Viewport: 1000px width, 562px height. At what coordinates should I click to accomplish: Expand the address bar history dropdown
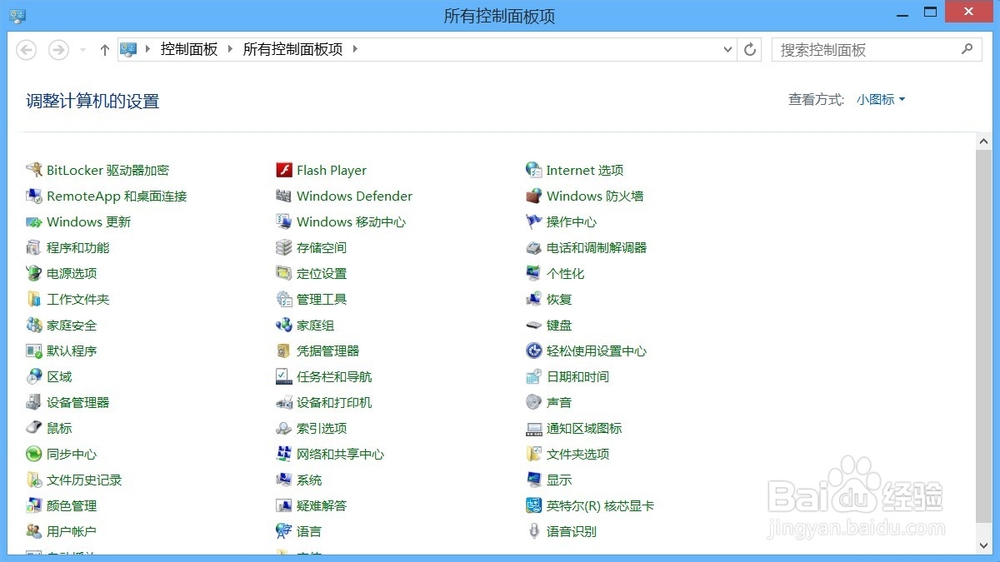click(728, 49)
